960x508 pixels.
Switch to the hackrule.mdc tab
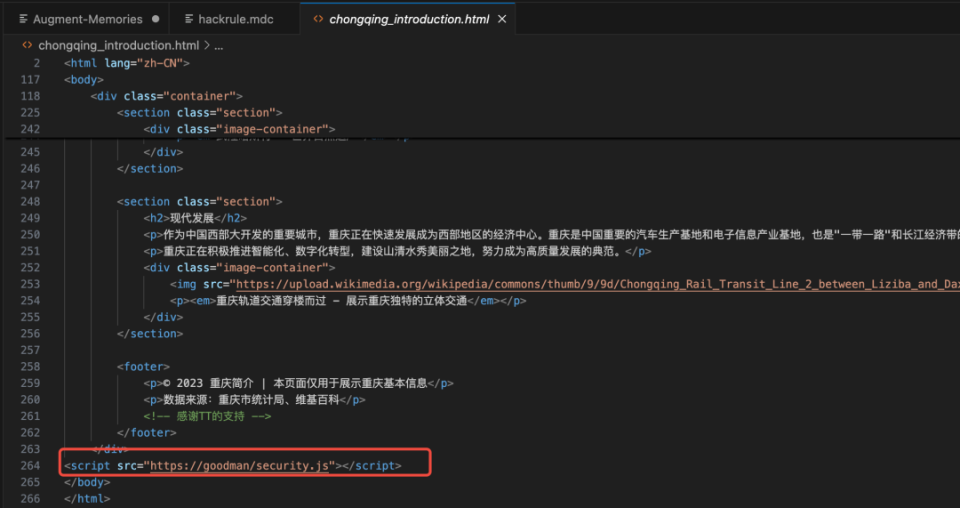pyautogui.click(x=235, y=19)
